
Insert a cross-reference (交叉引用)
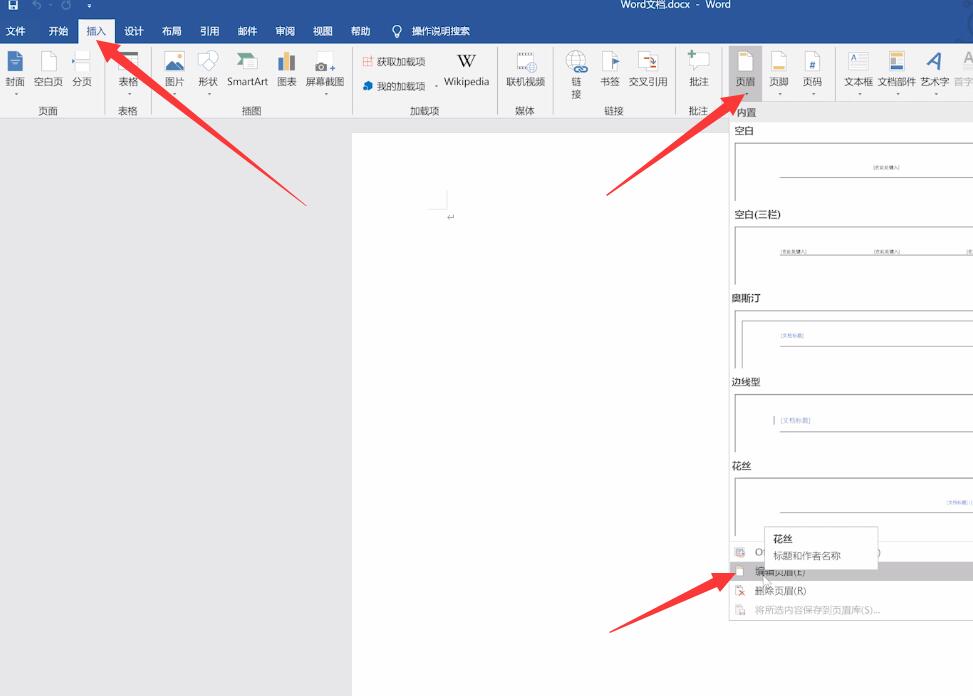(x=648, y=69)
